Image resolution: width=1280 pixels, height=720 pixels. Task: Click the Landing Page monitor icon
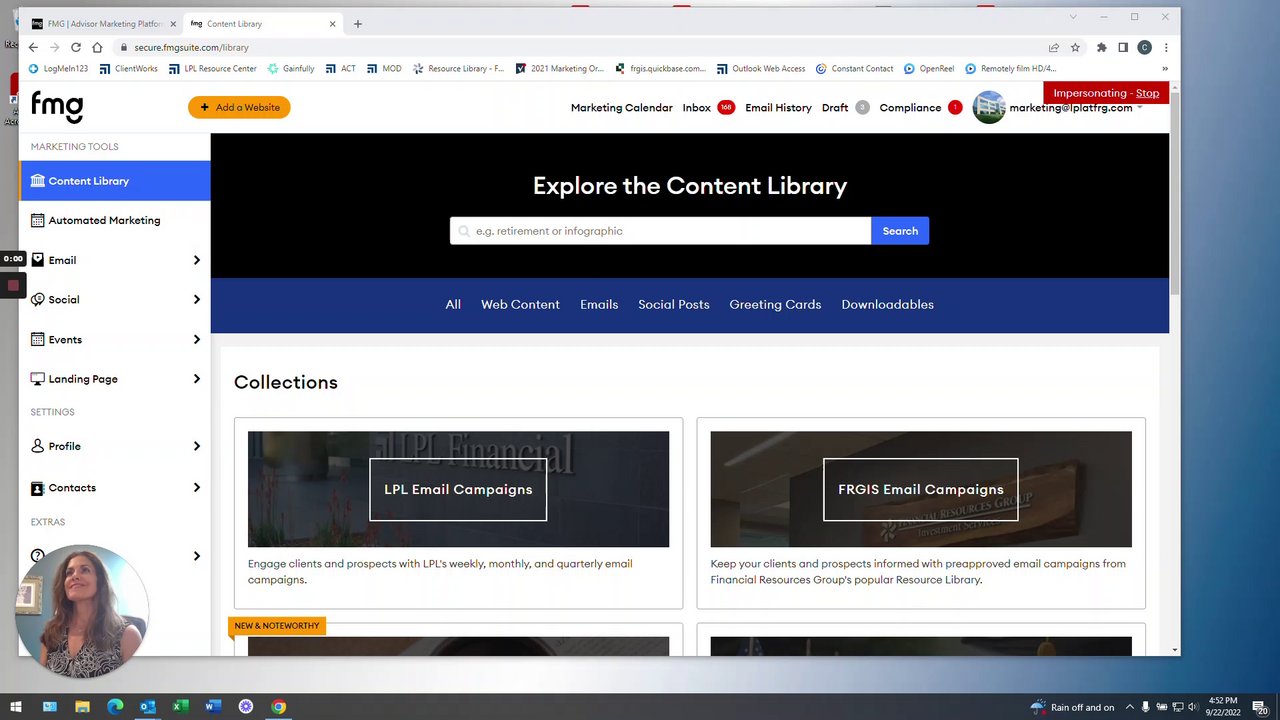tap(38, 379)
